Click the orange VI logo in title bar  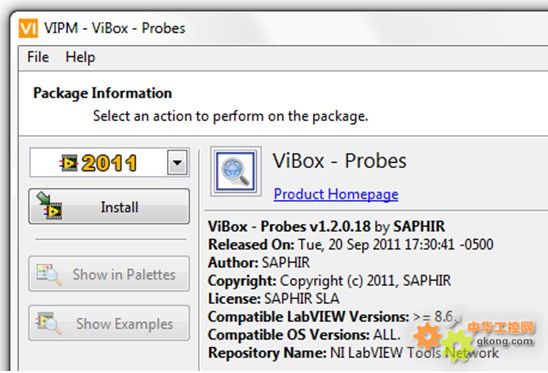point(28,28)
